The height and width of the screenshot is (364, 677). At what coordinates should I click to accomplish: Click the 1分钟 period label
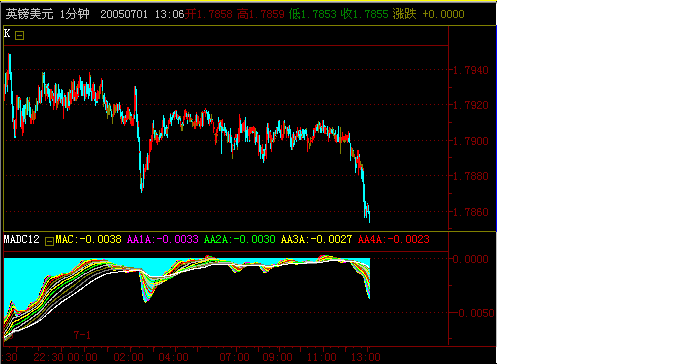click(x=75, y=14)
